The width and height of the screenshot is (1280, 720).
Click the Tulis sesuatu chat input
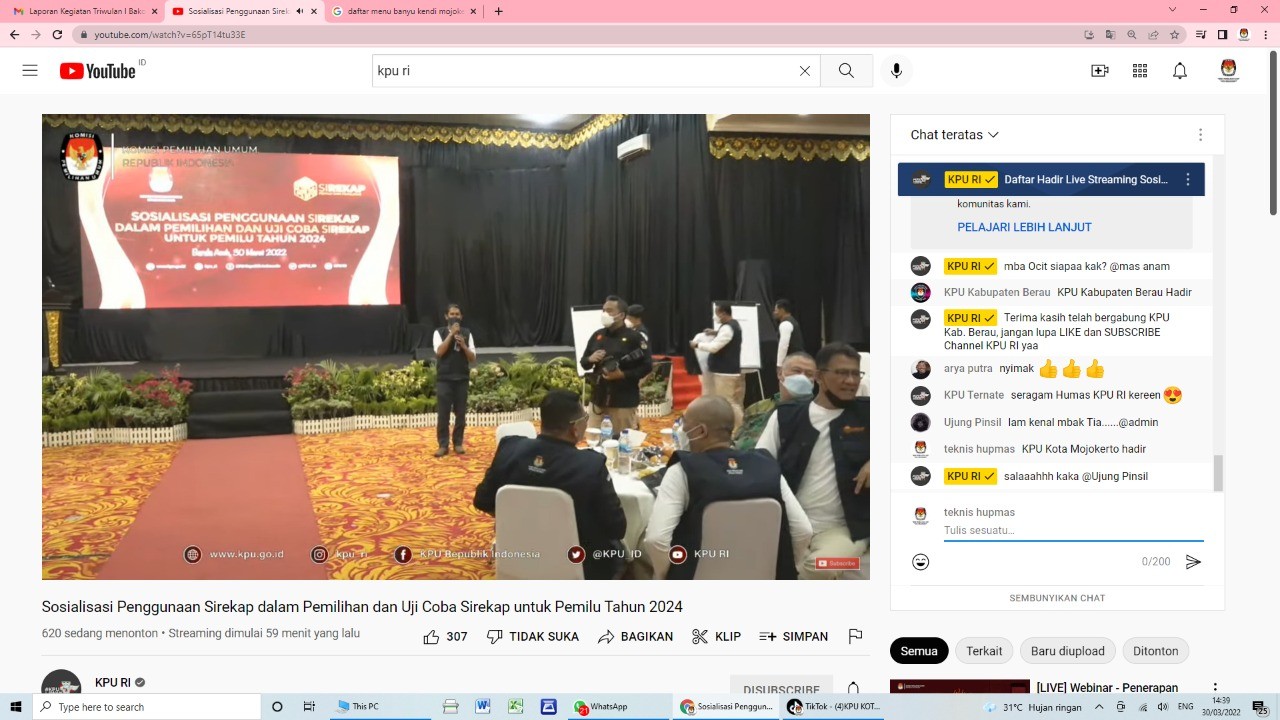[x=1072, y=530]
